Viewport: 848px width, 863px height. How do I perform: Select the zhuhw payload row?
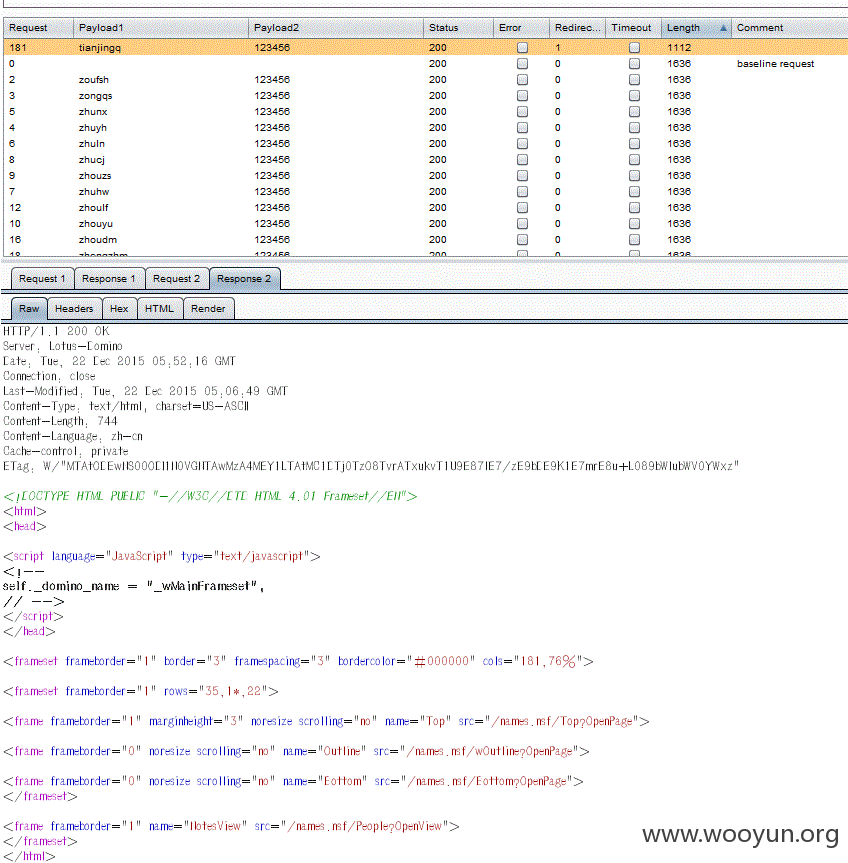pyautogui.click(x=425, y=192)
